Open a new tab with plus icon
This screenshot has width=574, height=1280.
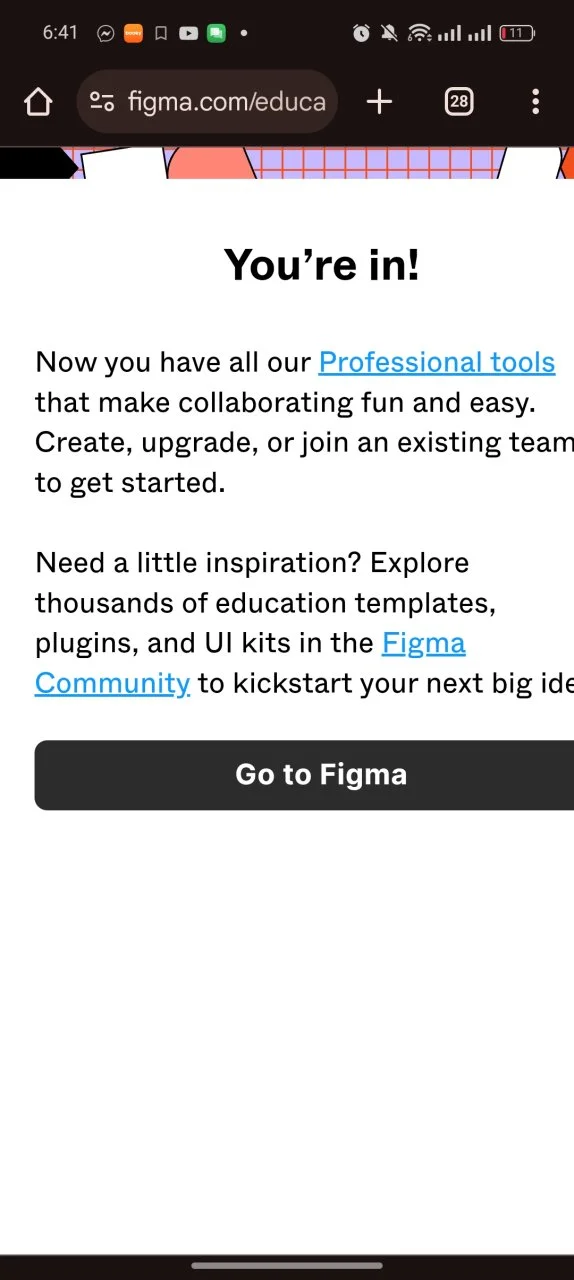(x=379, y=101)
